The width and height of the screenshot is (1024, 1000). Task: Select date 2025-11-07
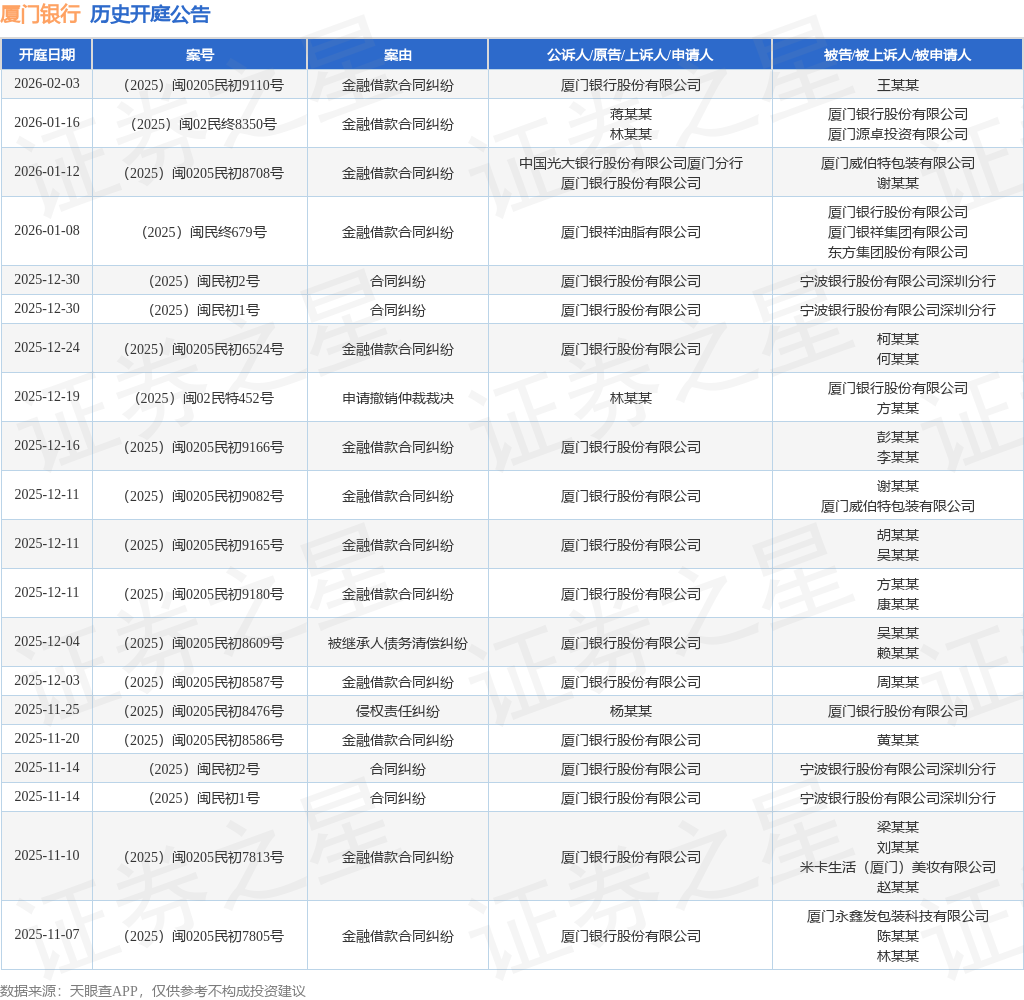tap(47, 935)
